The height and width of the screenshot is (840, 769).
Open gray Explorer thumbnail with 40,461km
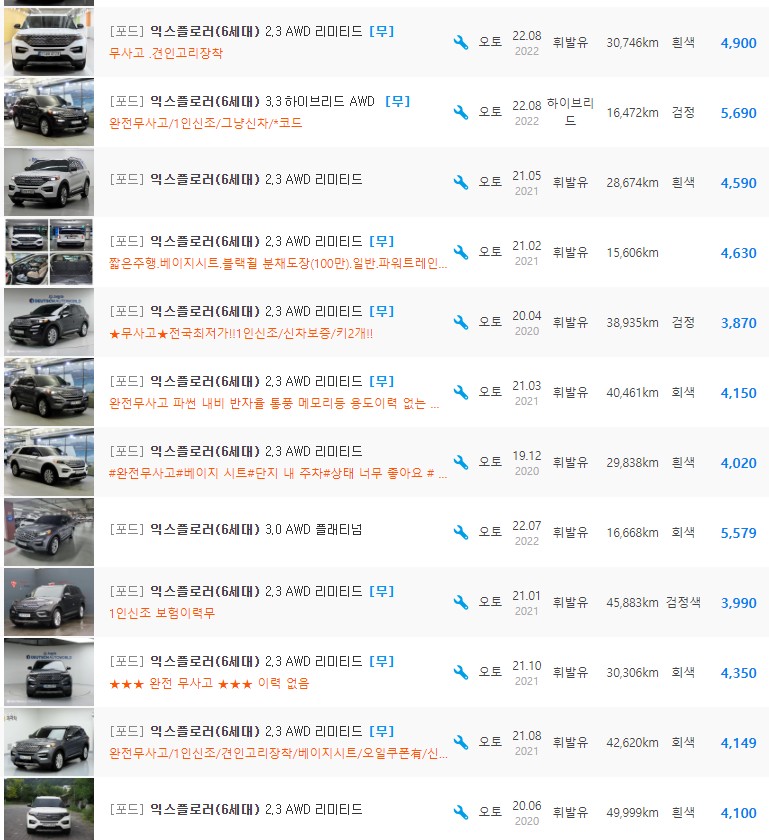49,392
